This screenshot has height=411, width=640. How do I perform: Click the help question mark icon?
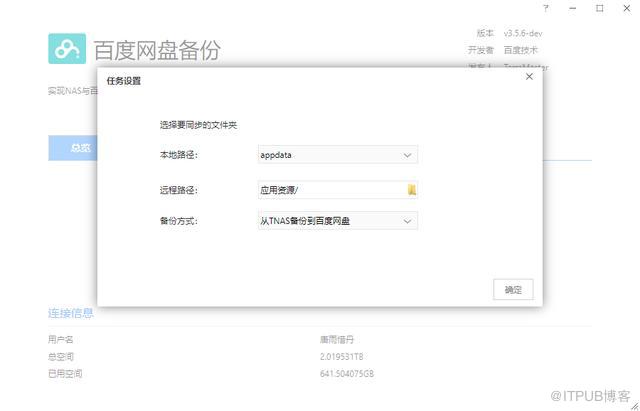coord(546,8)
